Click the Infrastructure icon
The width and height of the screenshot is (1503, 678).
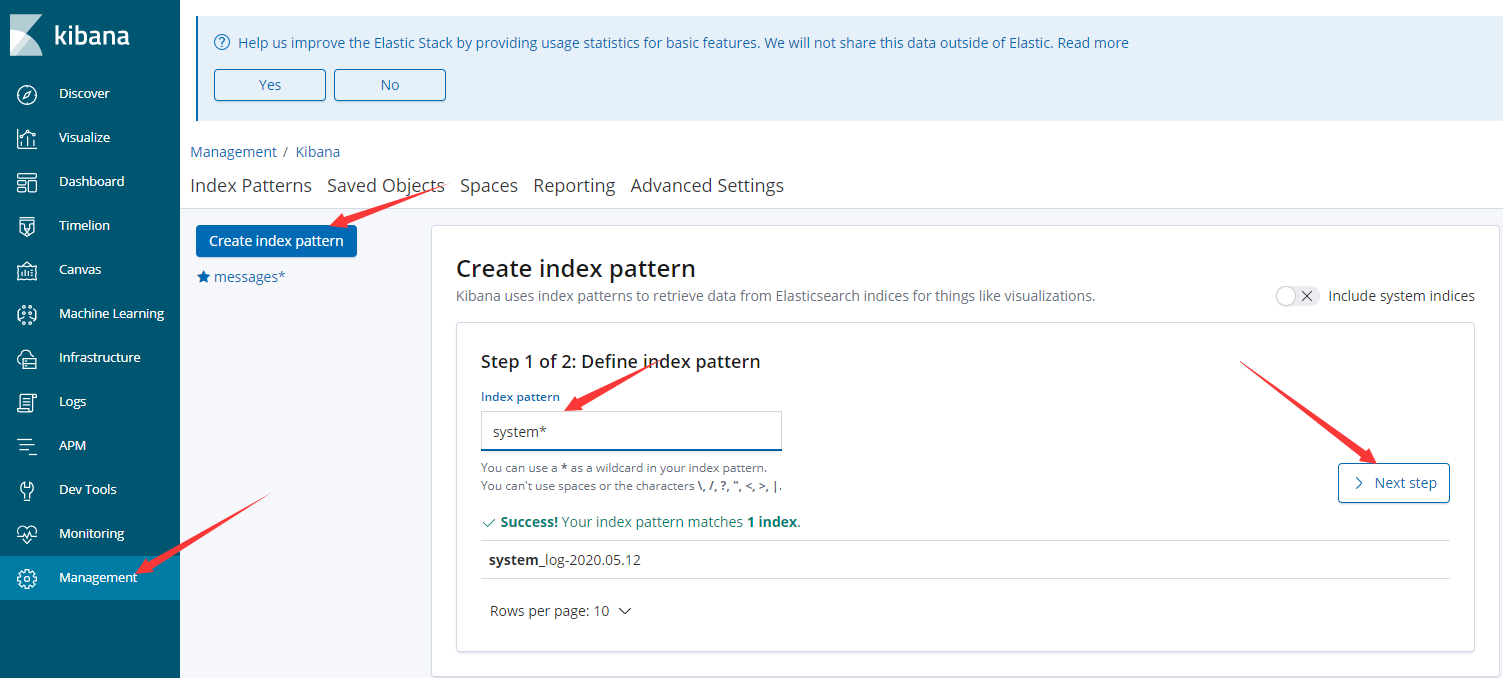pos(27,358)
